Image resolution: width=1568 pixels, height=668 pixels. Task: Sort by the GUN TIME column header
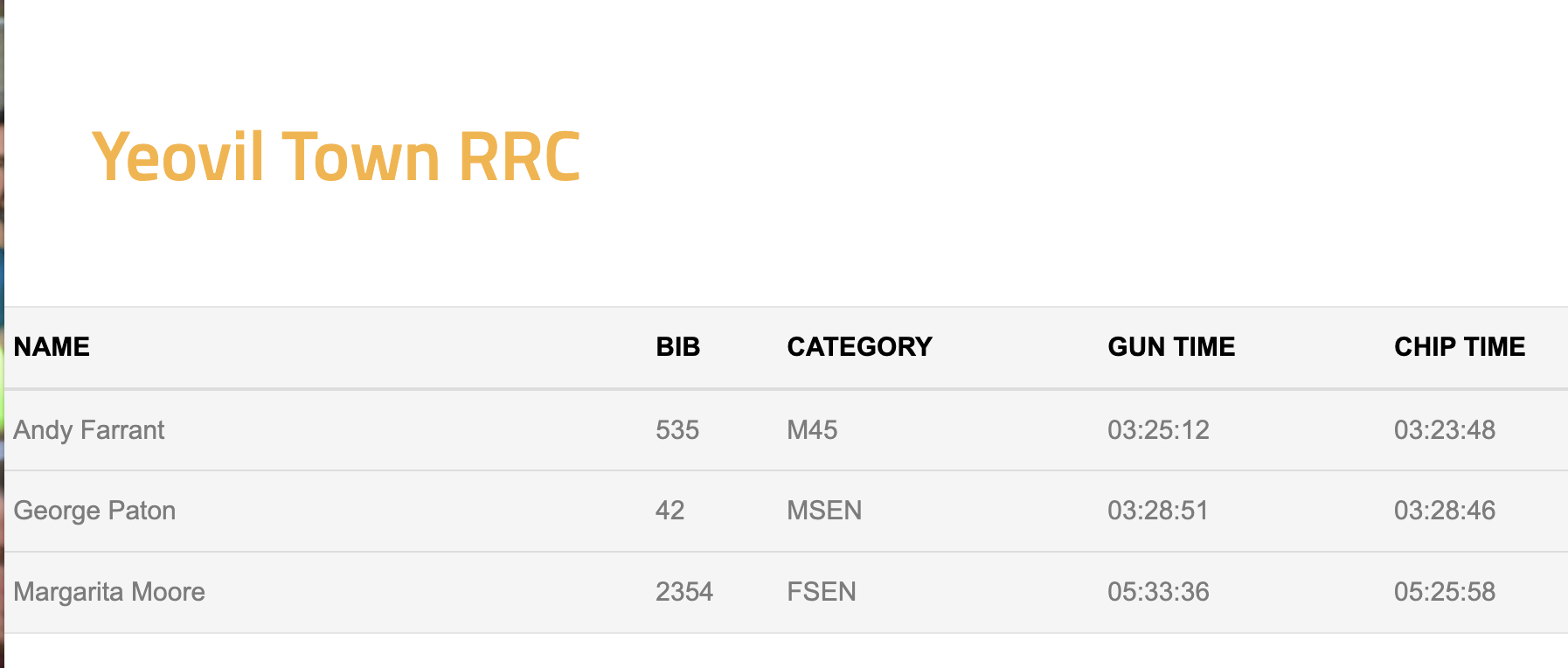1171,347
